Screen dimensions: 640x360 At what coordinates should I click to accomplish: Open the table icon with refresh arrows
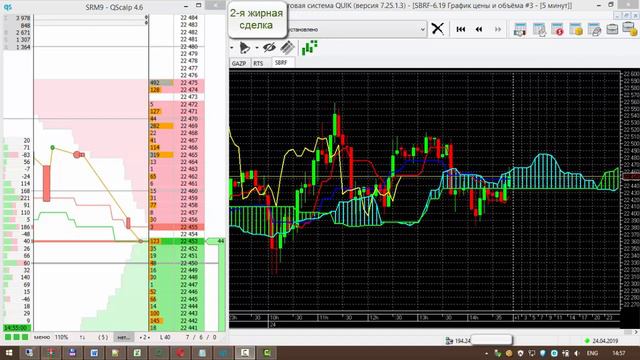point(539,29)
